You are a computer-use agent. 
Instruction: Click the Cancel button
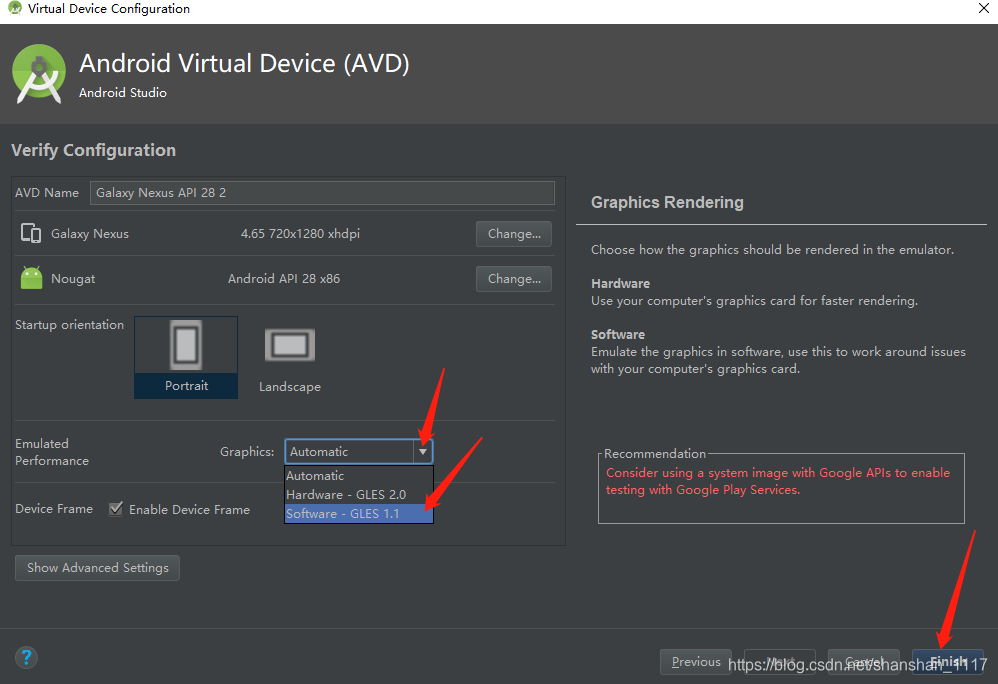(x=864, y=662)
